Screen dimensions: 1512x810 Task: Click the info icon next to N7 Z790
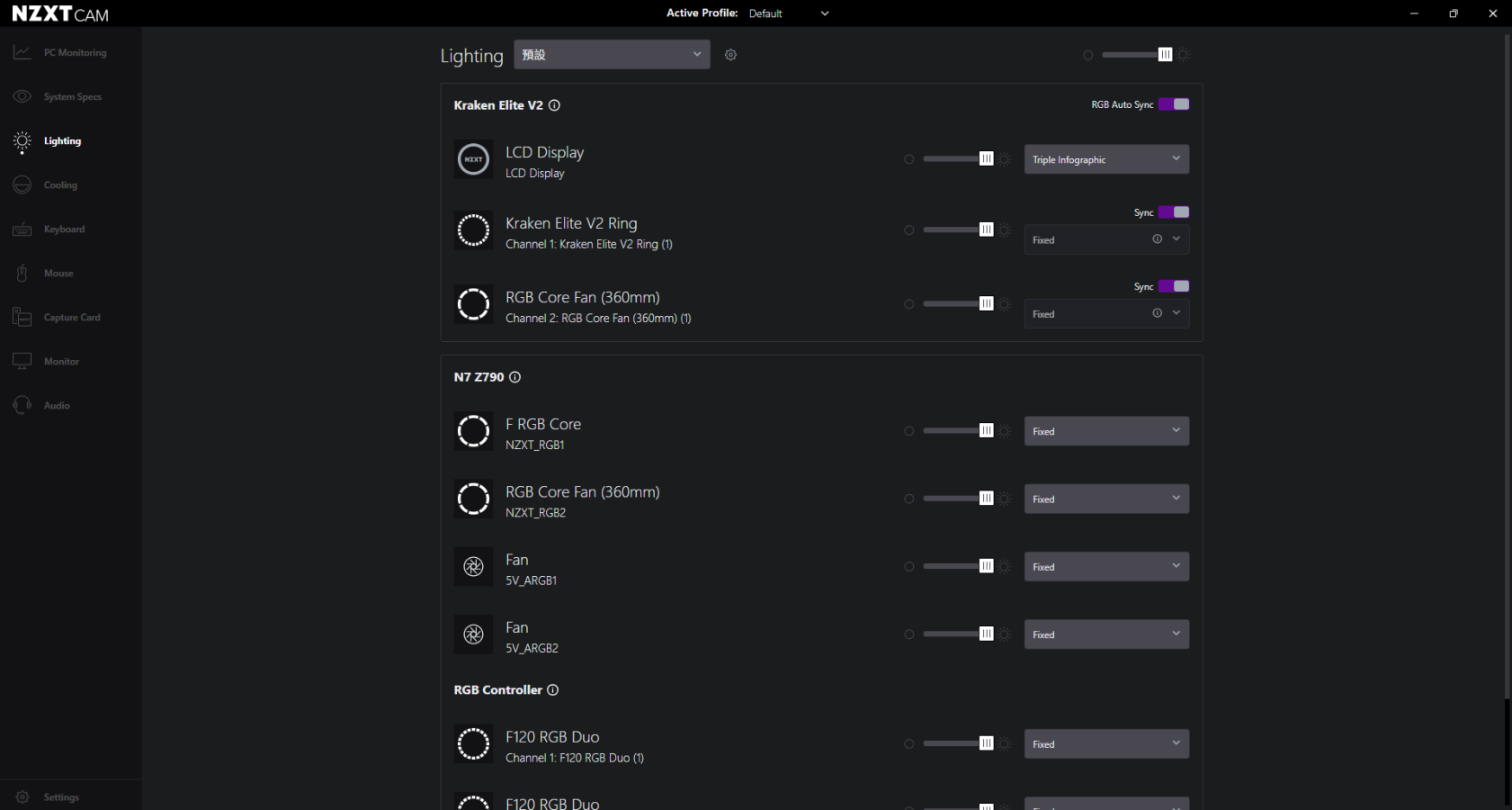(515, 377)
